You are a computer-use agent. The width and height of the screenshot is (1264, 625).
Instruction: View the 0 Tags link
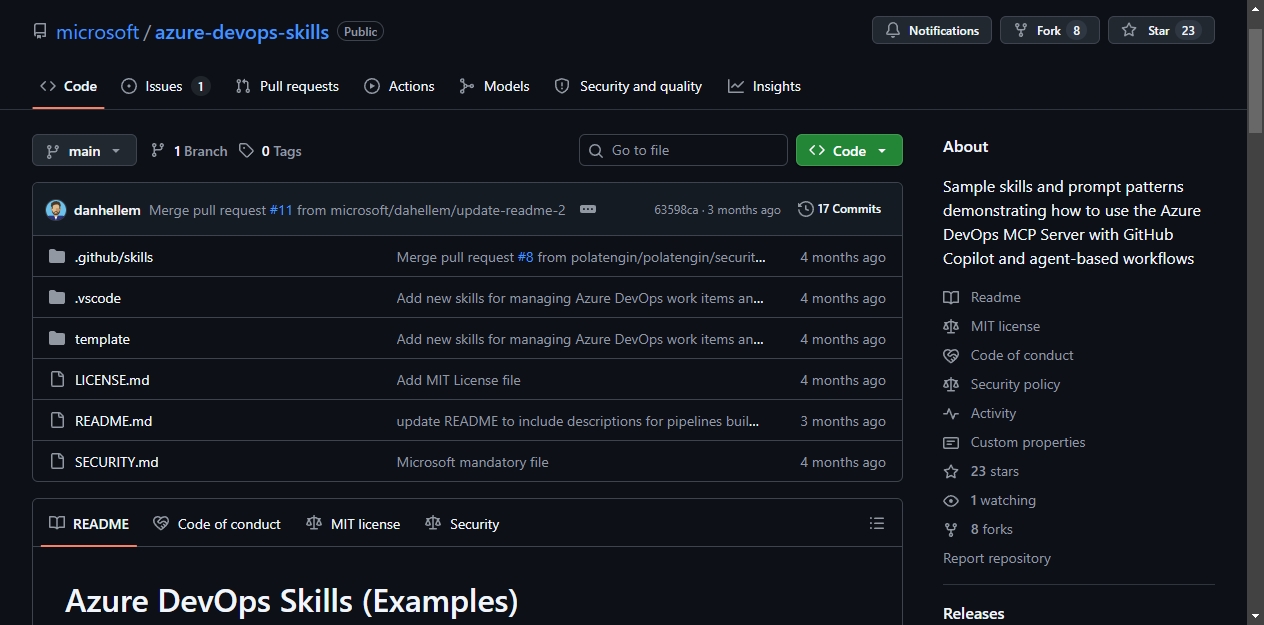(x=270, y=151)
